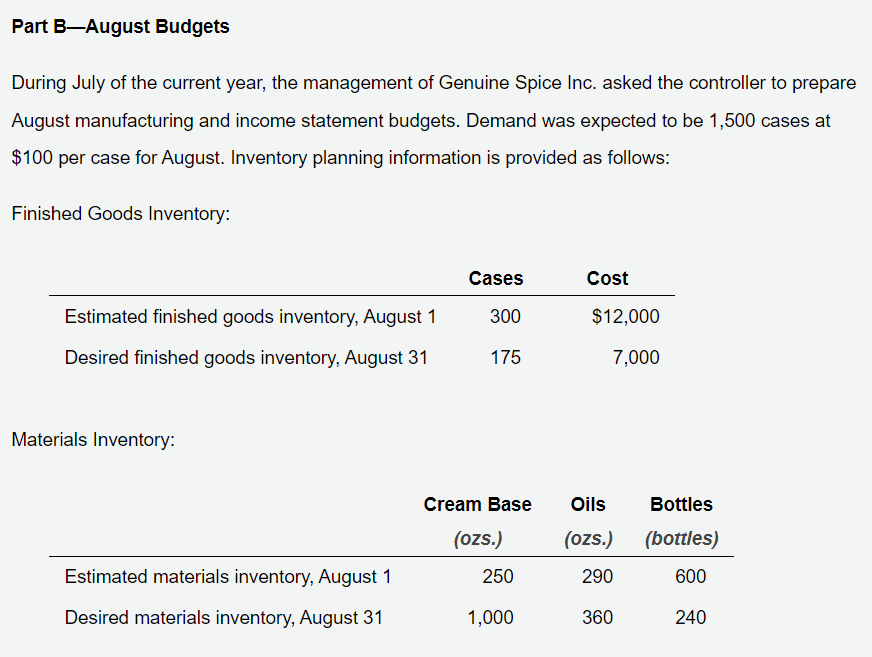Click the 'Materials Inventory:' label
Viewport: 872px width, 657px height.
click(93, 439)
